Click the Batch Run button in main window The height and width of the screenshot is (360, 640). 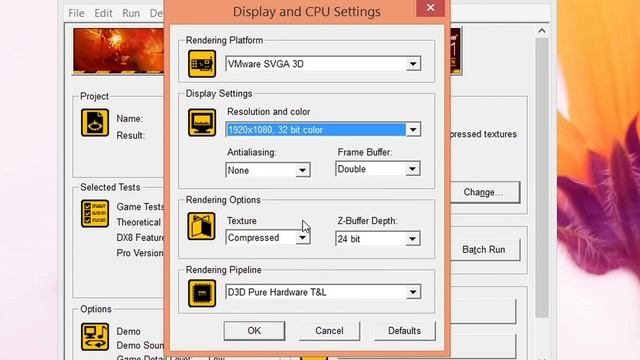(x=485, y=249)
